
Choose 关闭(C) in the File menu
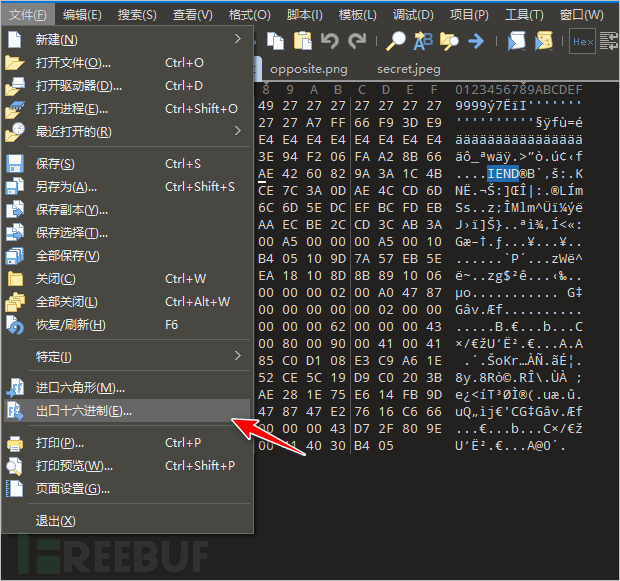127,279
